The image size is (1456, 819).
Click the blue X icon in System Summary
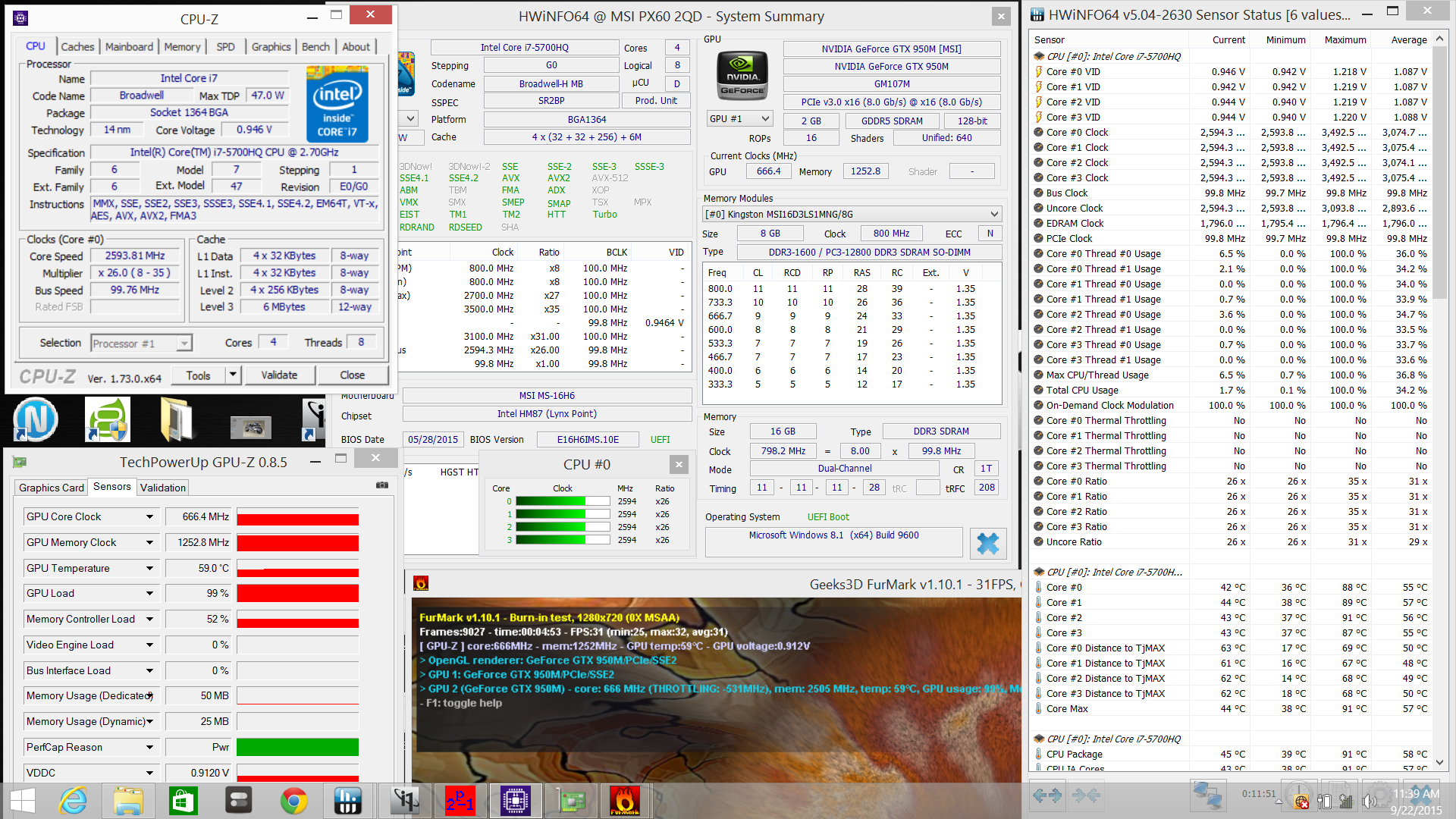point(987,543)
